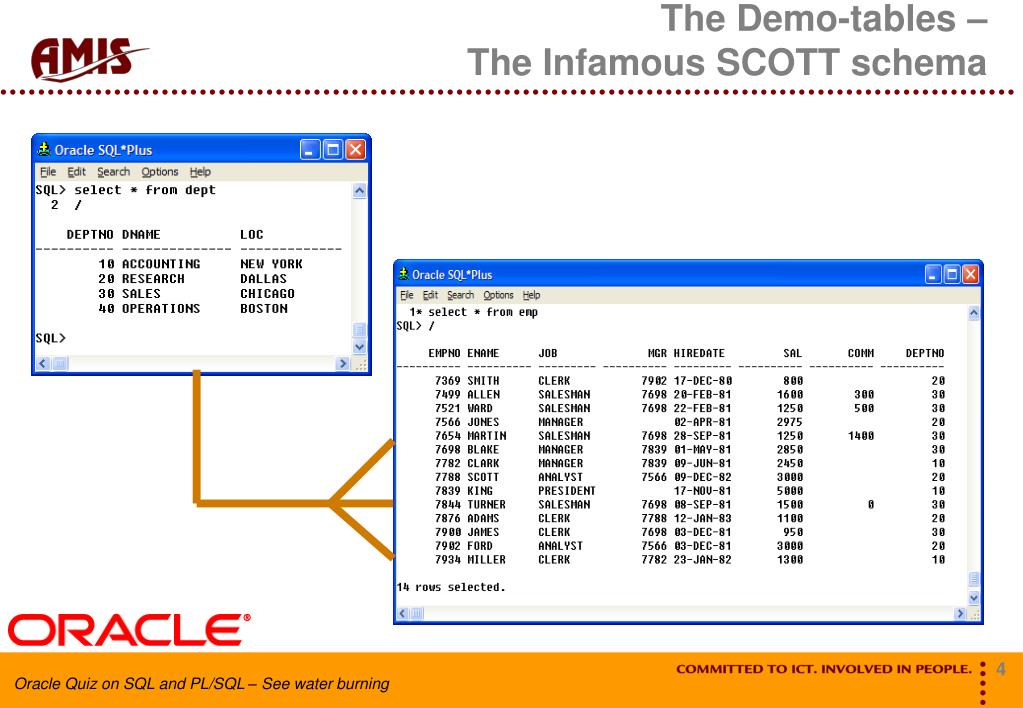Click resize grip of dept SQL*Plus window
This screenshot has height=708, width=1023.
pos(361,364)
